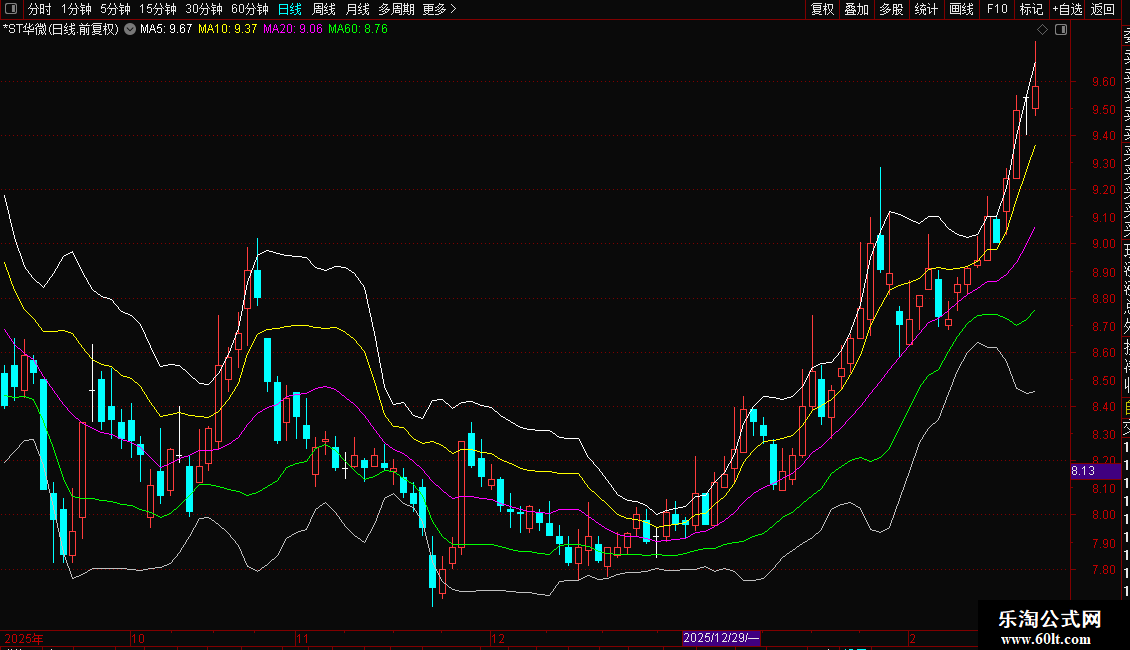Click the 2025/12/29/一 date marker

coord(721,638)
